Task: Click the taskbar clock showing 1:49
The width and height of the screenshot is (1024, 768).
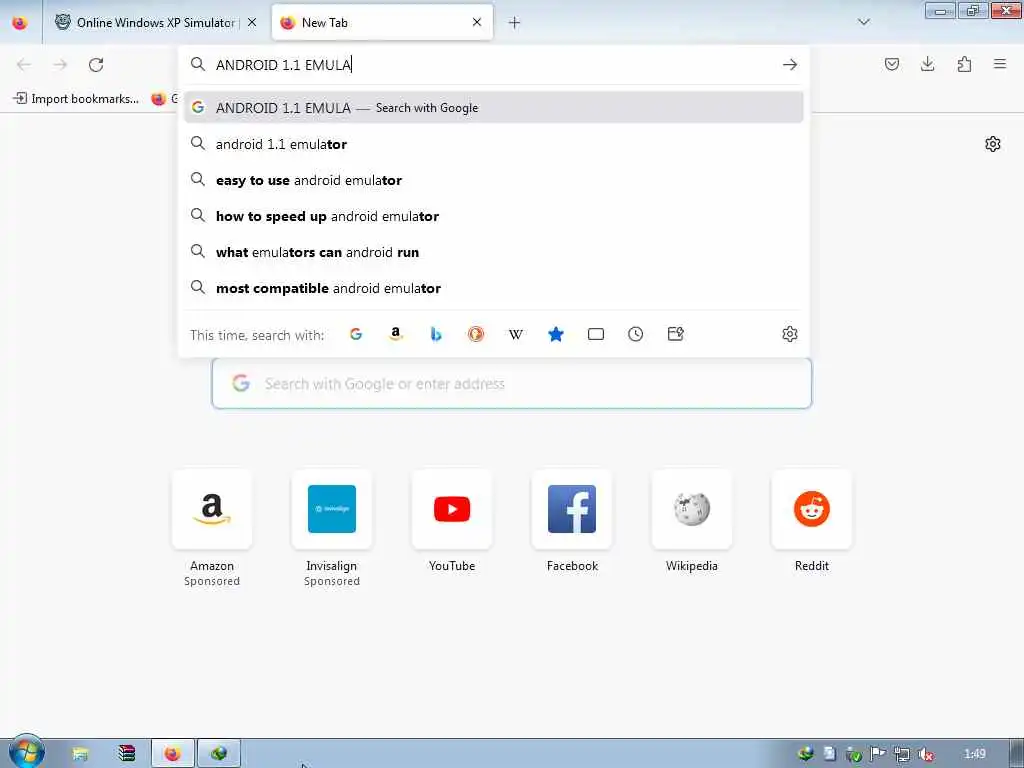Action: pyautogui.click(x=975, y=754)
